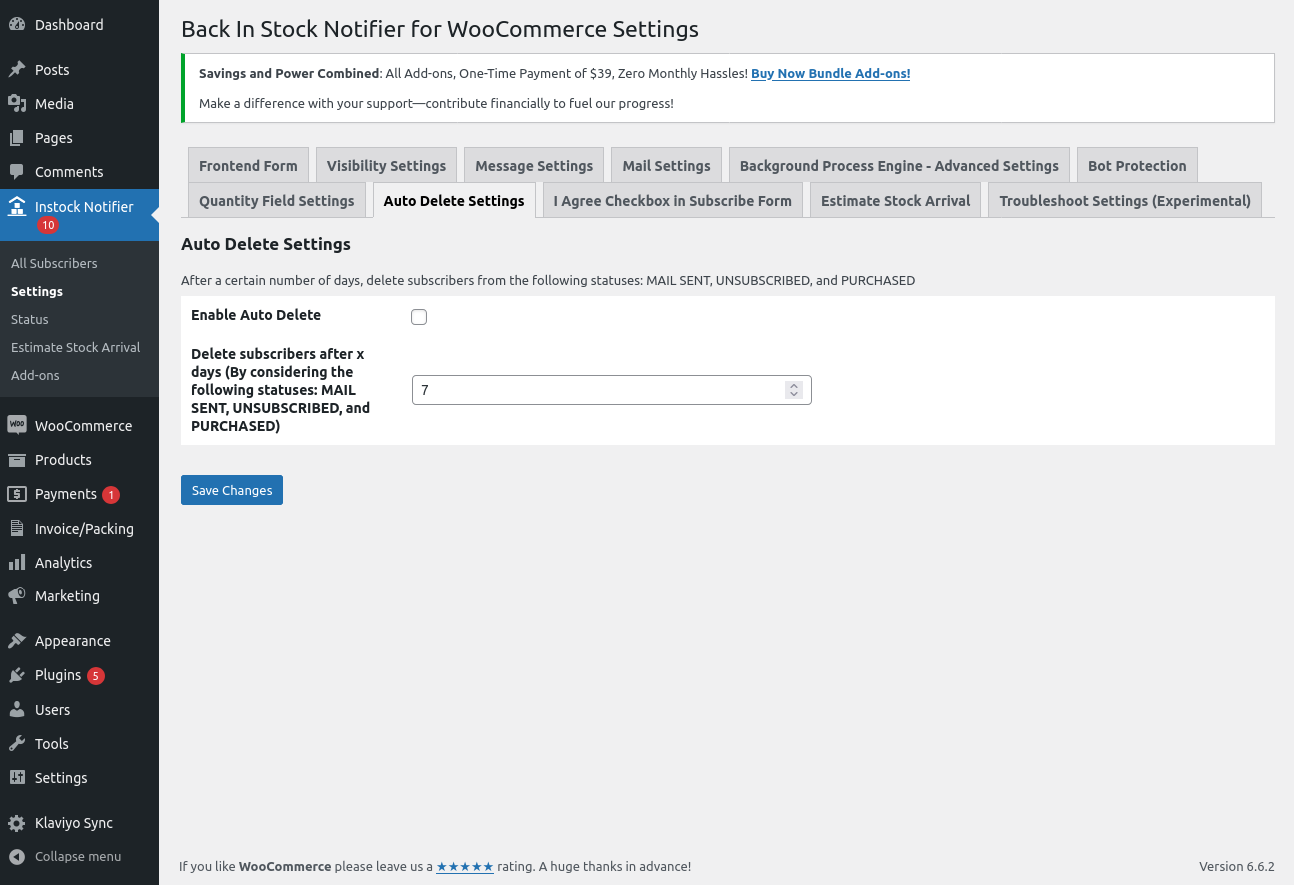Image resolution: width=1294 pixels, height=885 pixels.
Task: Click the Analytics bar chart icon
Action: (17, 563)
